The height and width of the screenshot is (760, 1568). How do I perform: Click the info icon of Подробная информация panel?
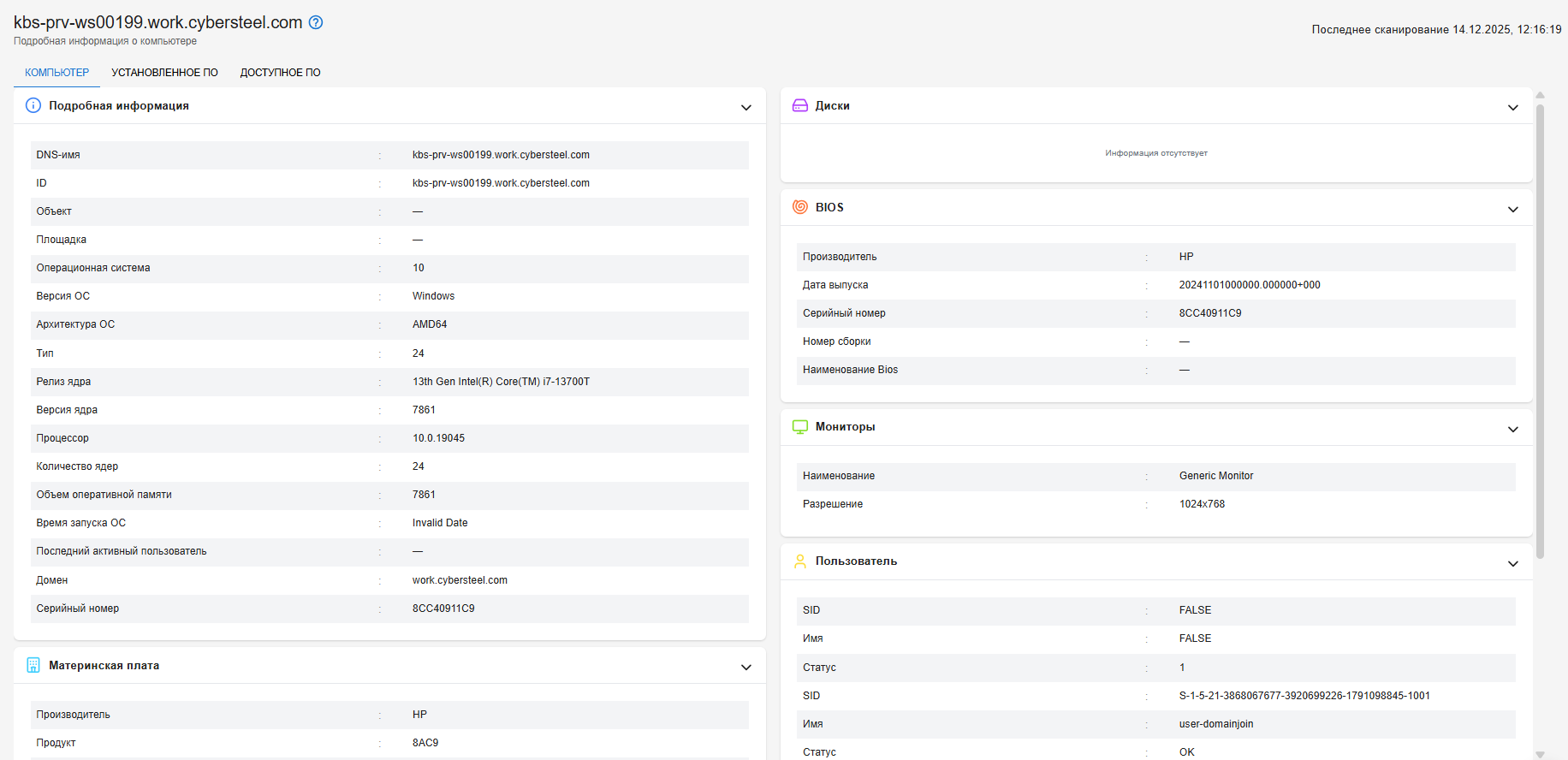pyautogui.click(x=33, y=105)
